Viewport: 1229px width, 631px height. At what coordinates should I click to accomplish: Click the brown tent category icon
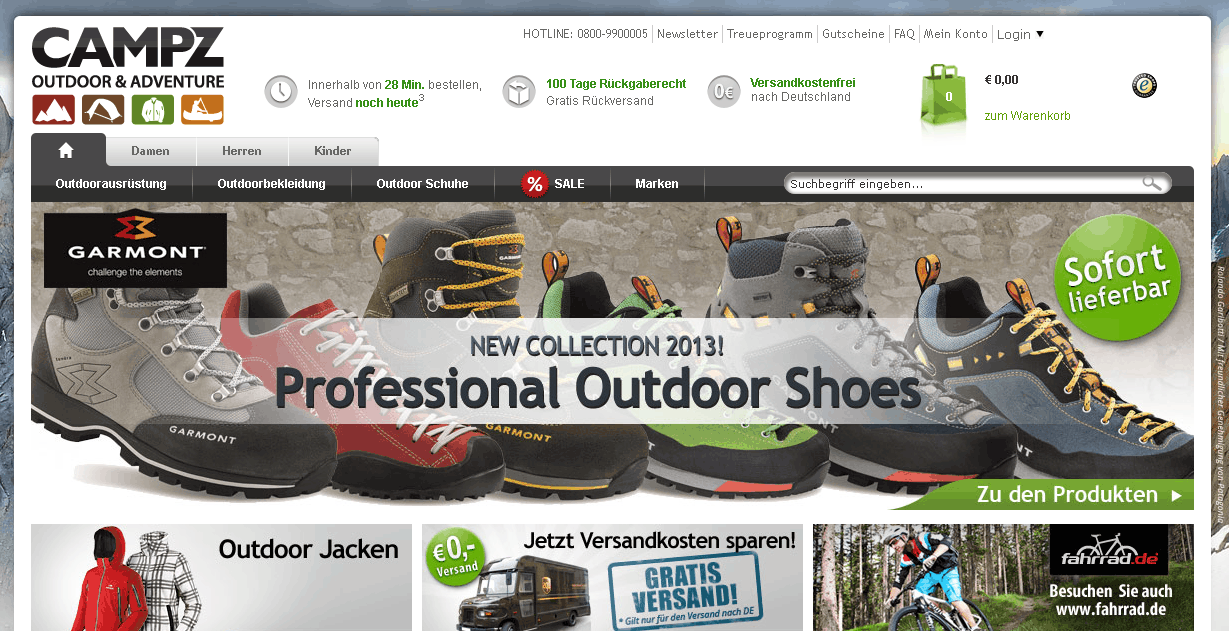103,110
